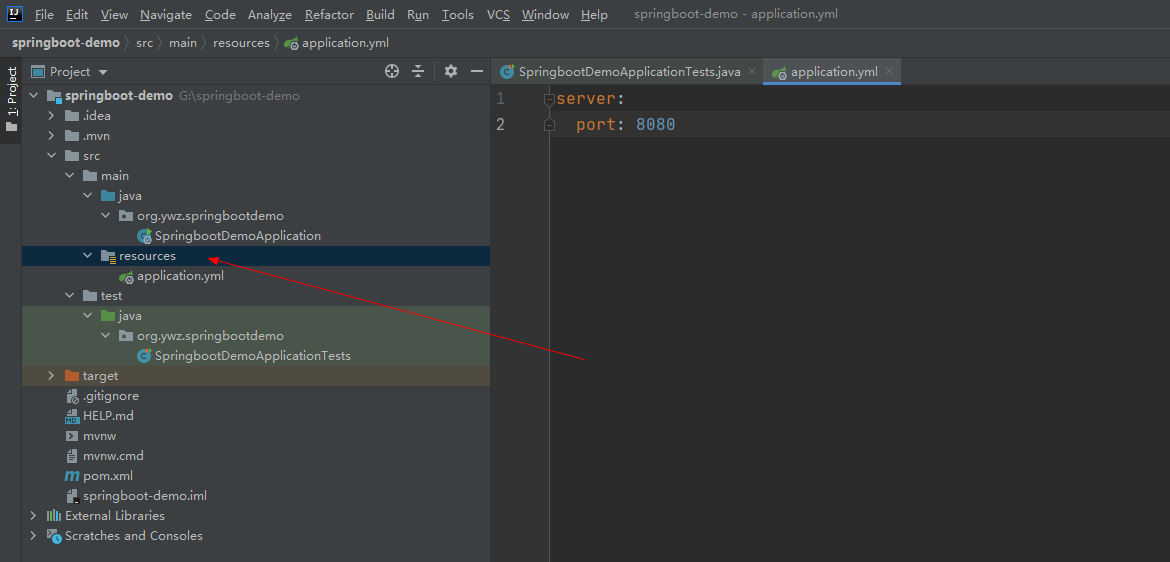Click the .gitignore file icon
The height and width of the screenshot is (562, 1170).
pyautogui.click(x=72, y=396)
